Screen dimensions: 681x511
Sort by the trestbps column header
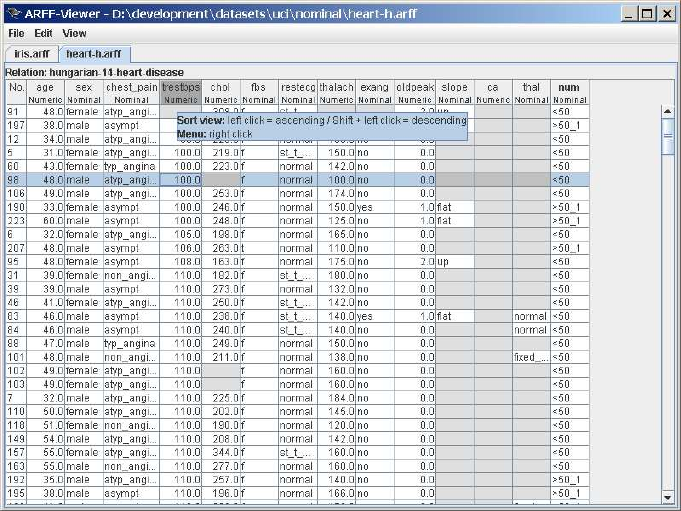(x=181, y=93)
